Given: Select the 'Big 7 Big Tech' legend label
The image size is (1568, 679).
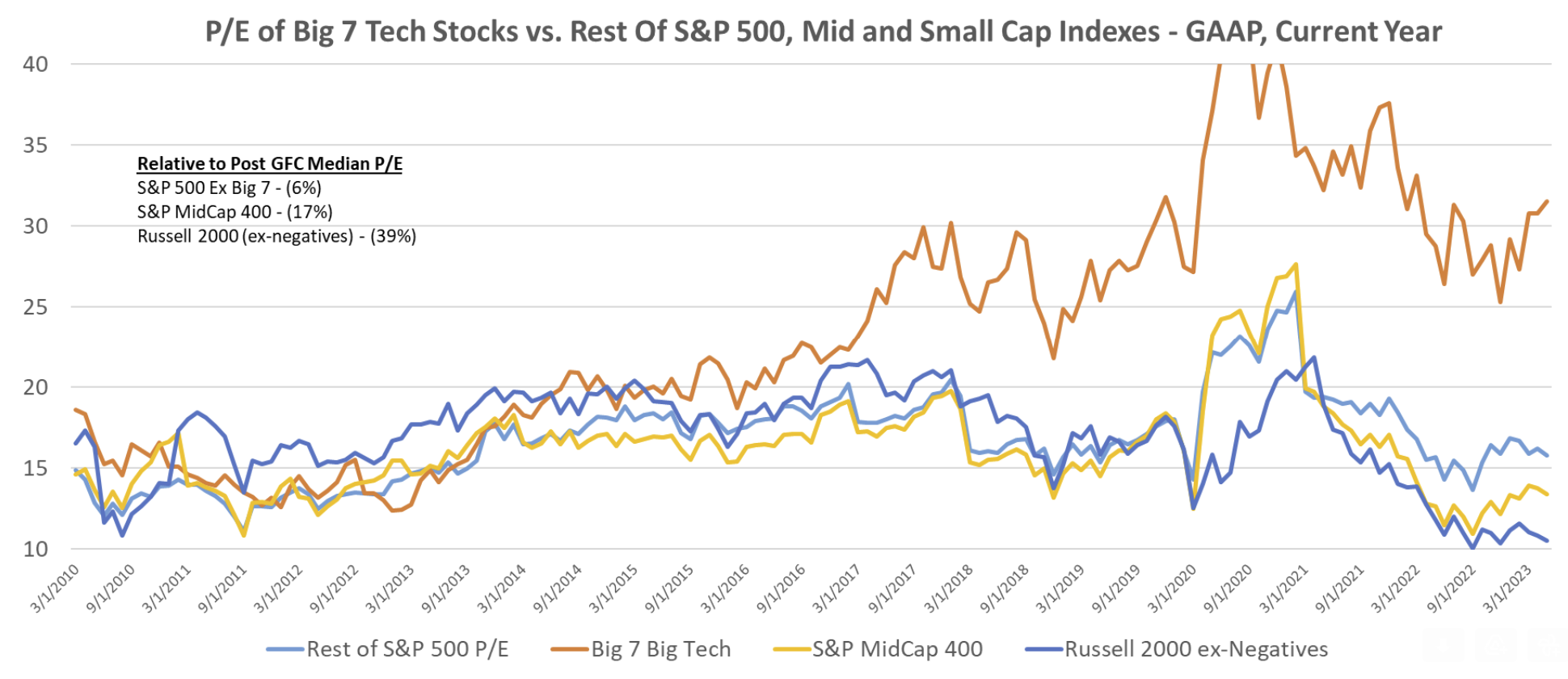Looking at the screenshot, I should 660,649.
